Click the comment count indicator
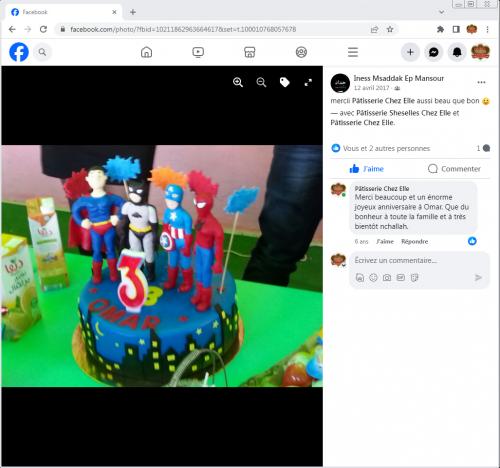The height and width of the screenshot is (468, 500). pos(483,148)
